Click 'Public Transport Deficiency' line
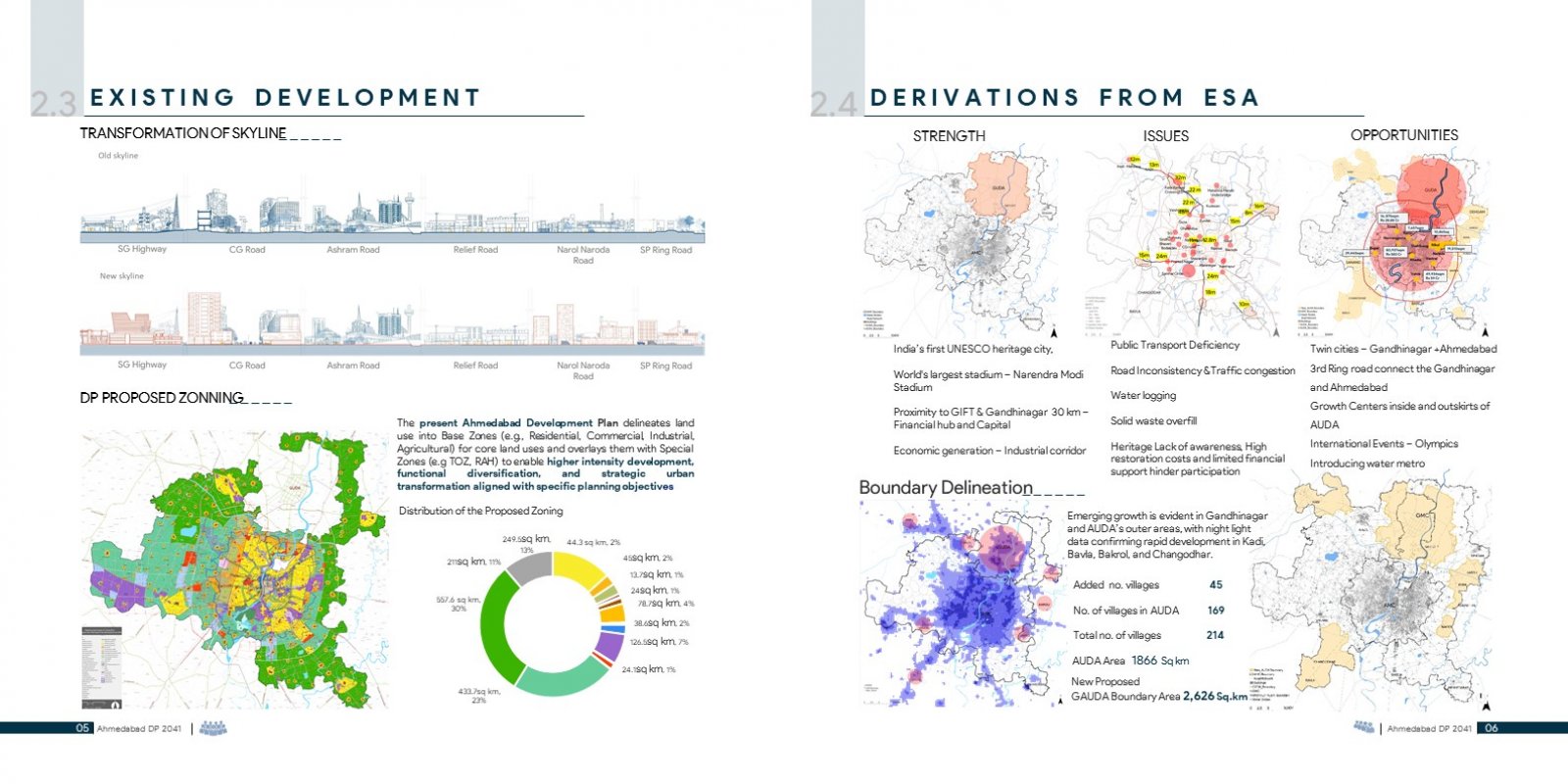This screenshot has width=1568, height=784. coord(1175,345)
